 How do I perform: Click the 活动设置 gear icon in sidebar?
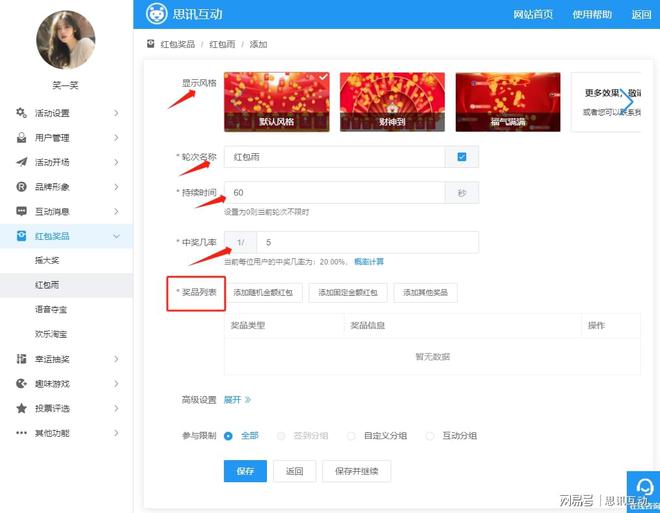pos(22,113)
